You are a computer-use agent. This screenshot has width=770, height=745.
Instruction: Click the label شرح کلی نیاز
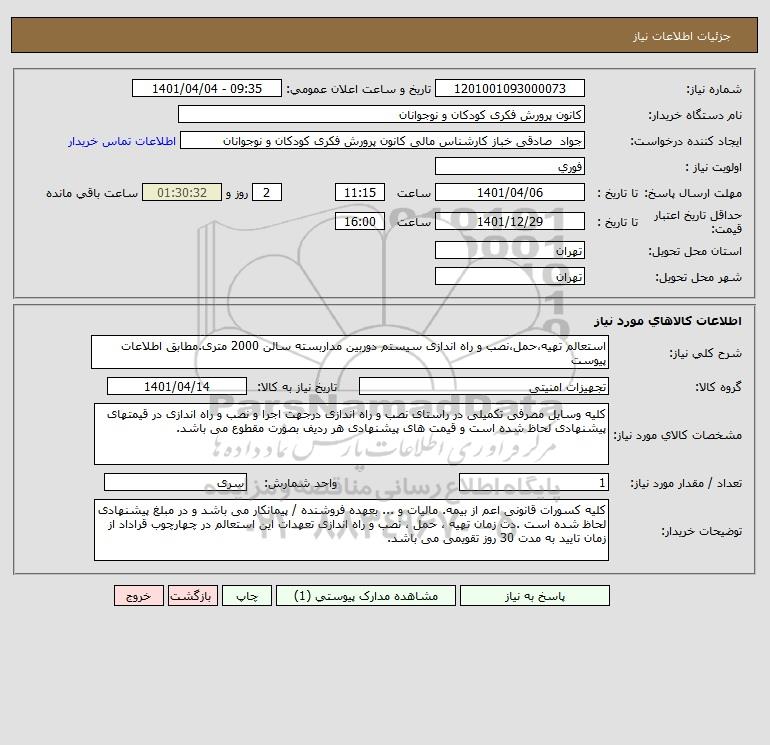point(706,353)
